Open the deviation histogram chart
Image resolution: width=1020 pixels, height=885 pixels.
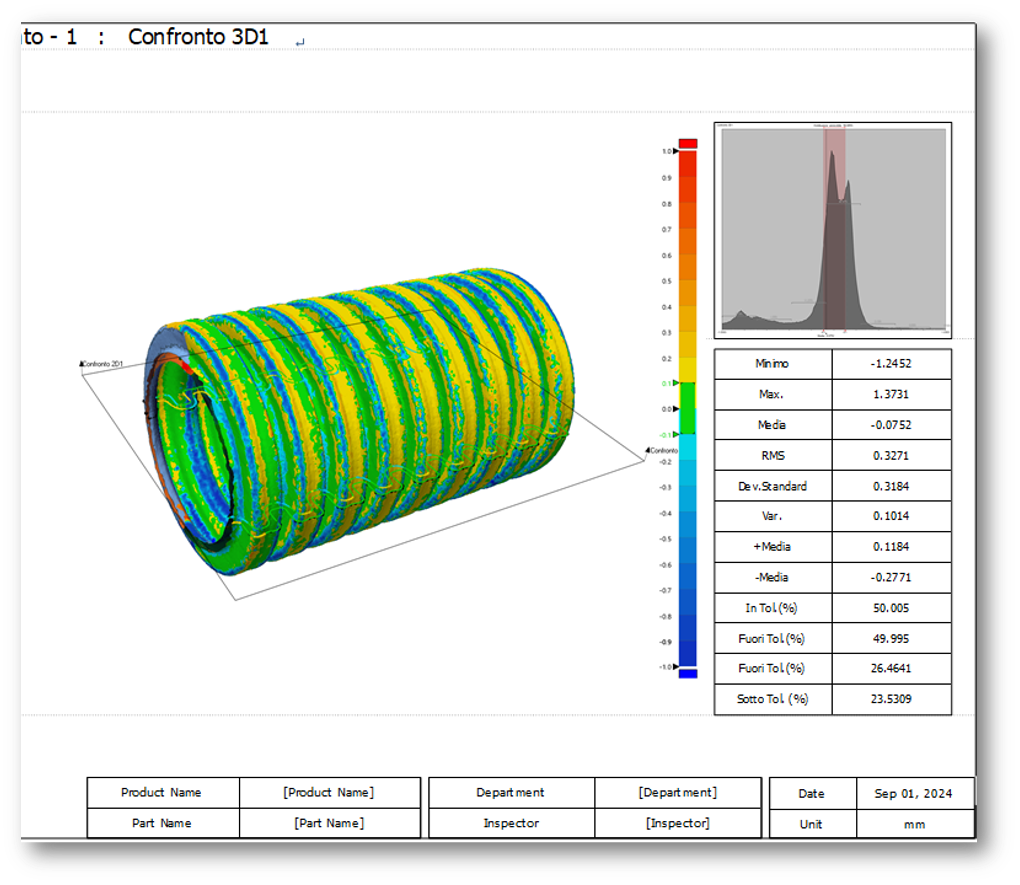coord(832,230)
